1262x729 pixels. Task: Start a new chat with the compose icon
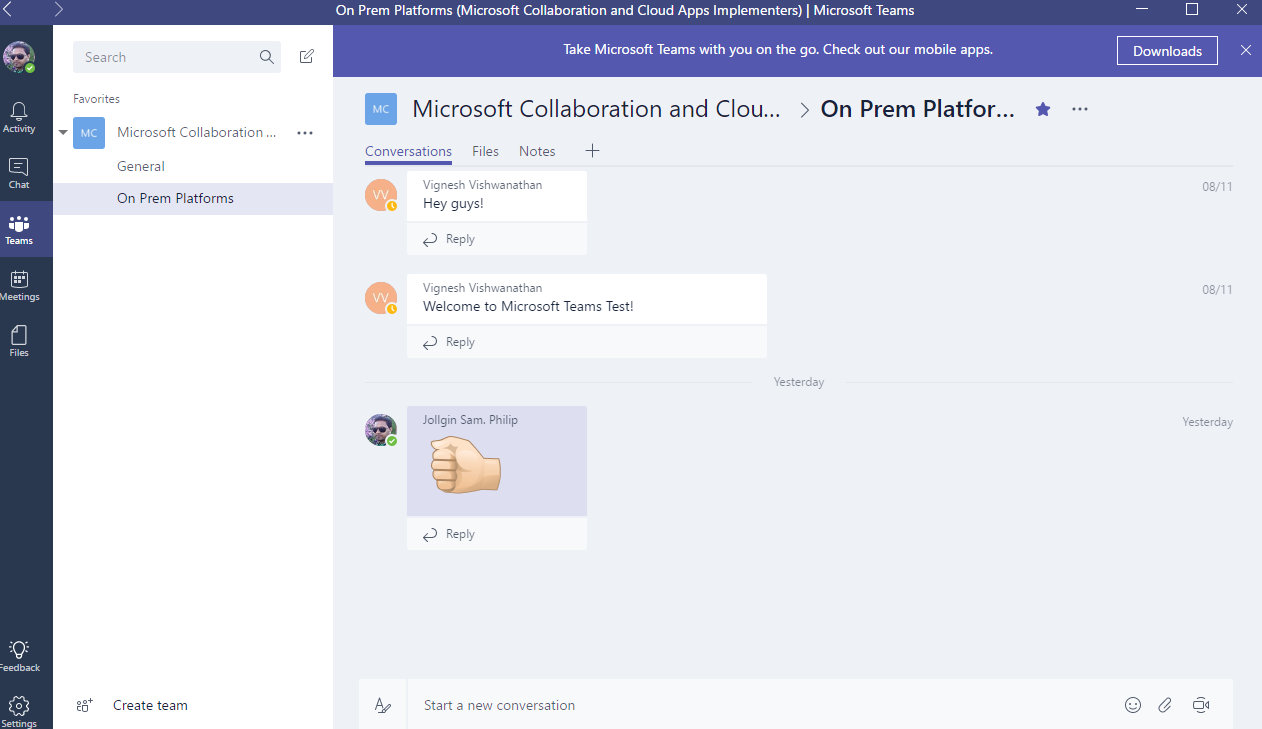307,56
